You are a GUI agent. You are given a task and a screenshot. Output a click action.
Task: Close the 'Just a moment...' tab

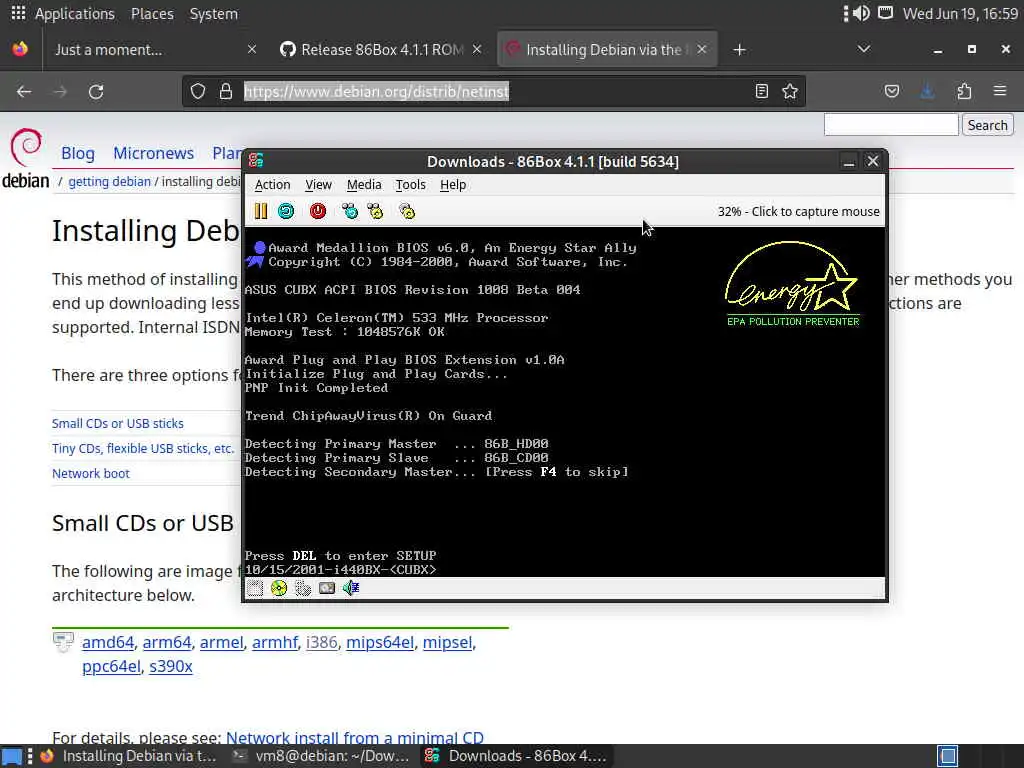(x=251, y=50)
